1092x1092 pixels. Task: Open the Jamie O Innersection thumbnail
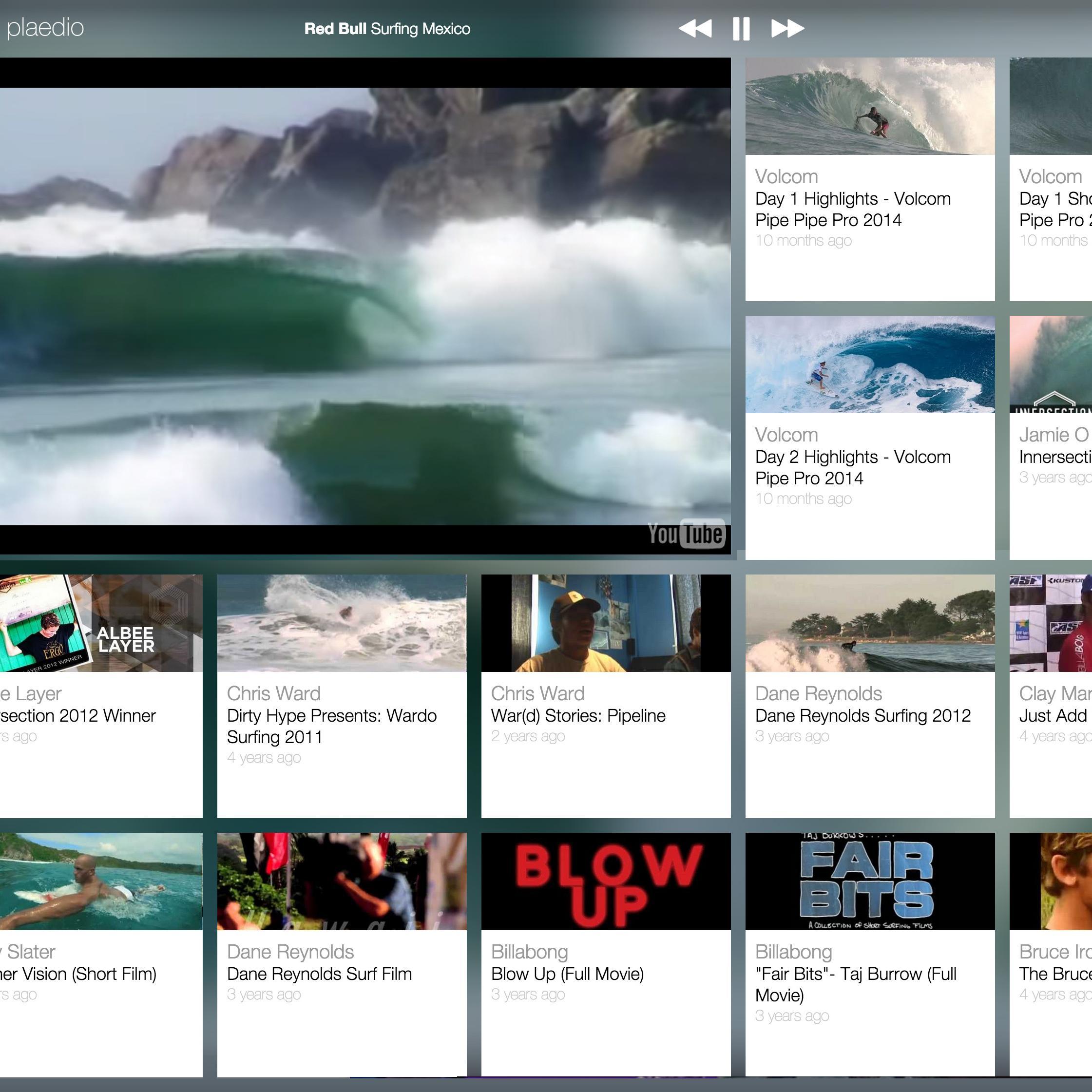[1051, 364]
